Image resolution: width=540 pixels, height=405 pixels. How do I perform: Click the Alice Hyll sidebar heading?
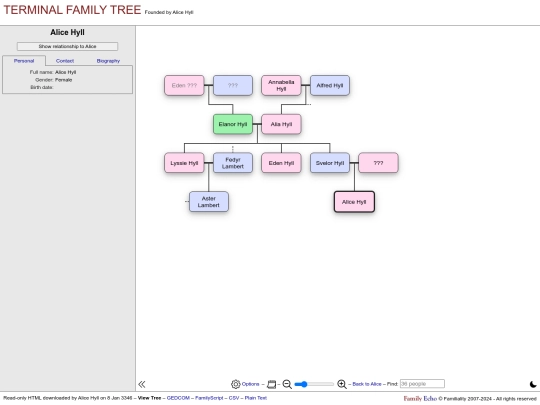[x=68, y=32]
